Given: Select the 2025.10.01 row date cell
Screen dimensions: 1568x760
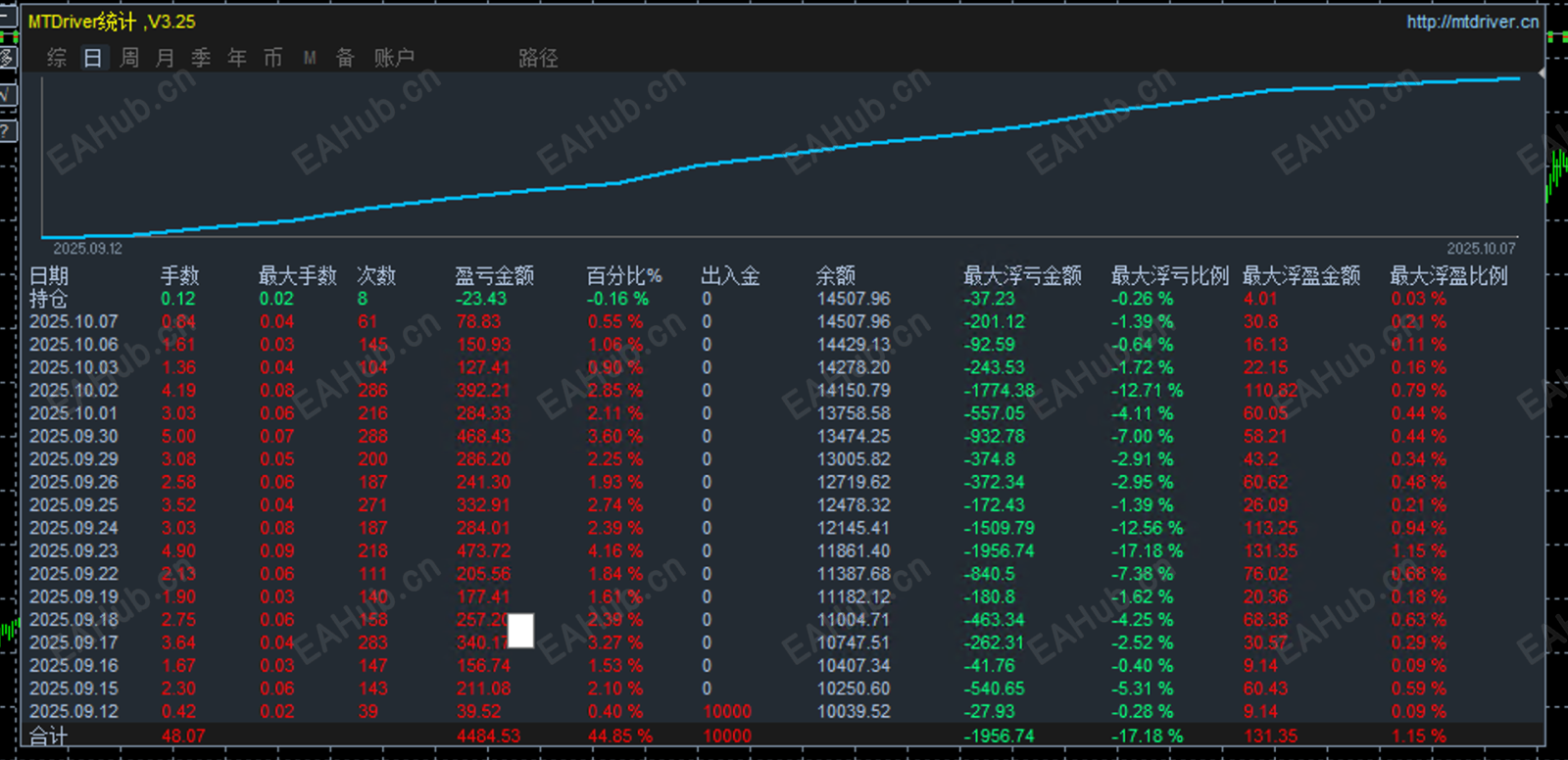Looking at the screenshot, I should tap(73, 413).
